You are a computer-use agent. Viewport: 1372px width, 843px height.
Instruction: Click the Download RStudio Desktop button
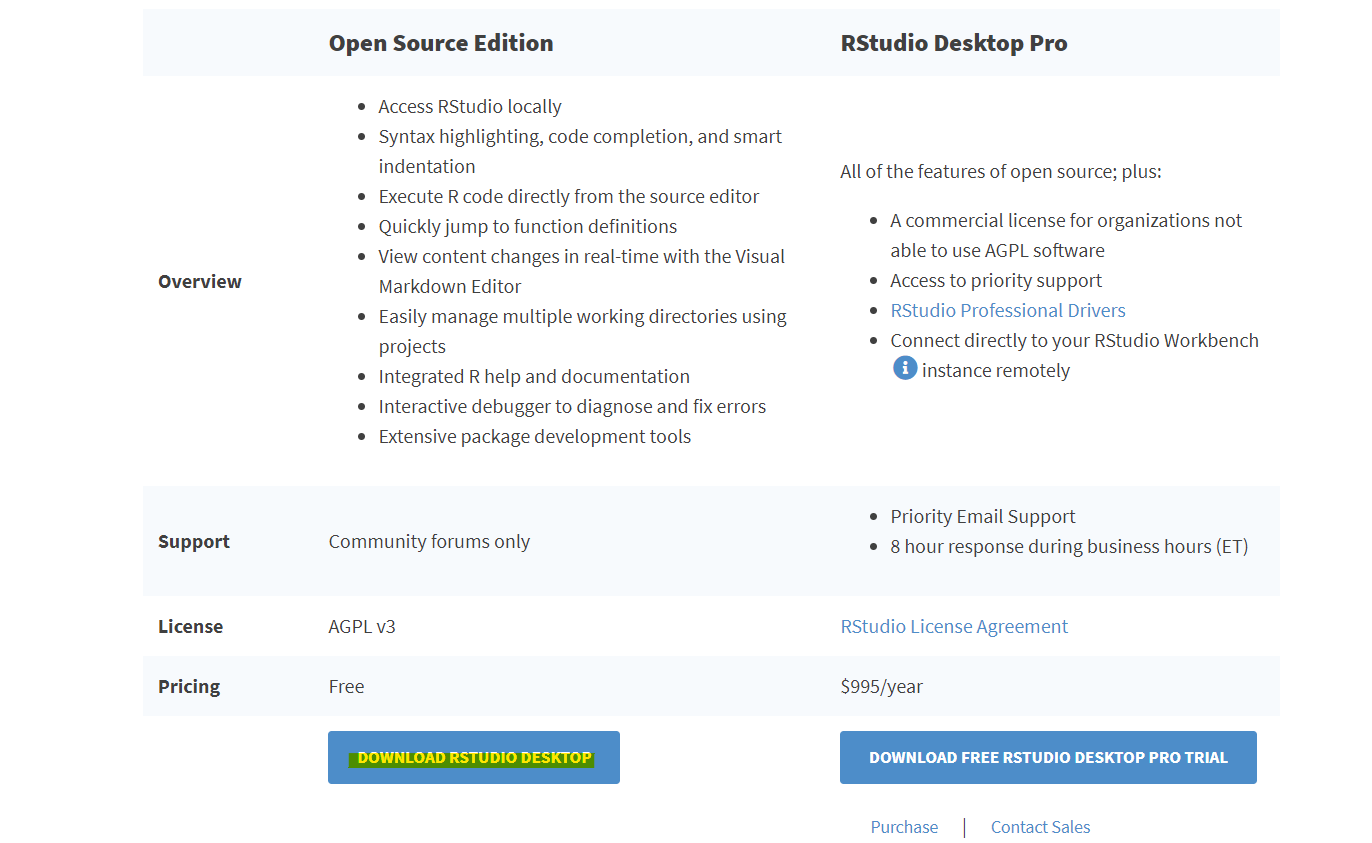(x=474, y=757)
